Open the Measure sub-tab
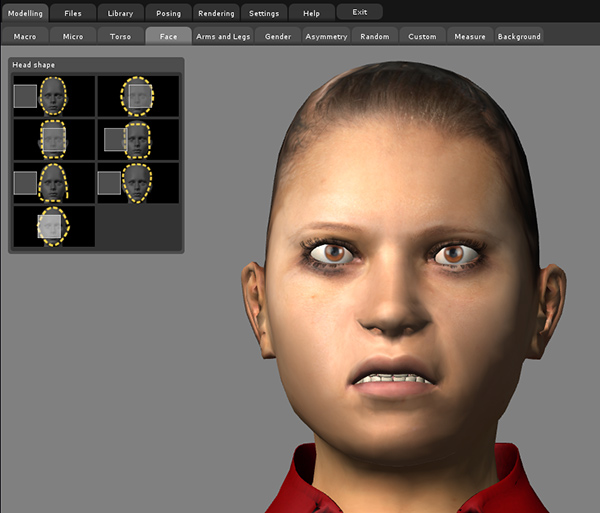Screen dimensions: 600x513 pyautogui.click(x=469, y=36)
